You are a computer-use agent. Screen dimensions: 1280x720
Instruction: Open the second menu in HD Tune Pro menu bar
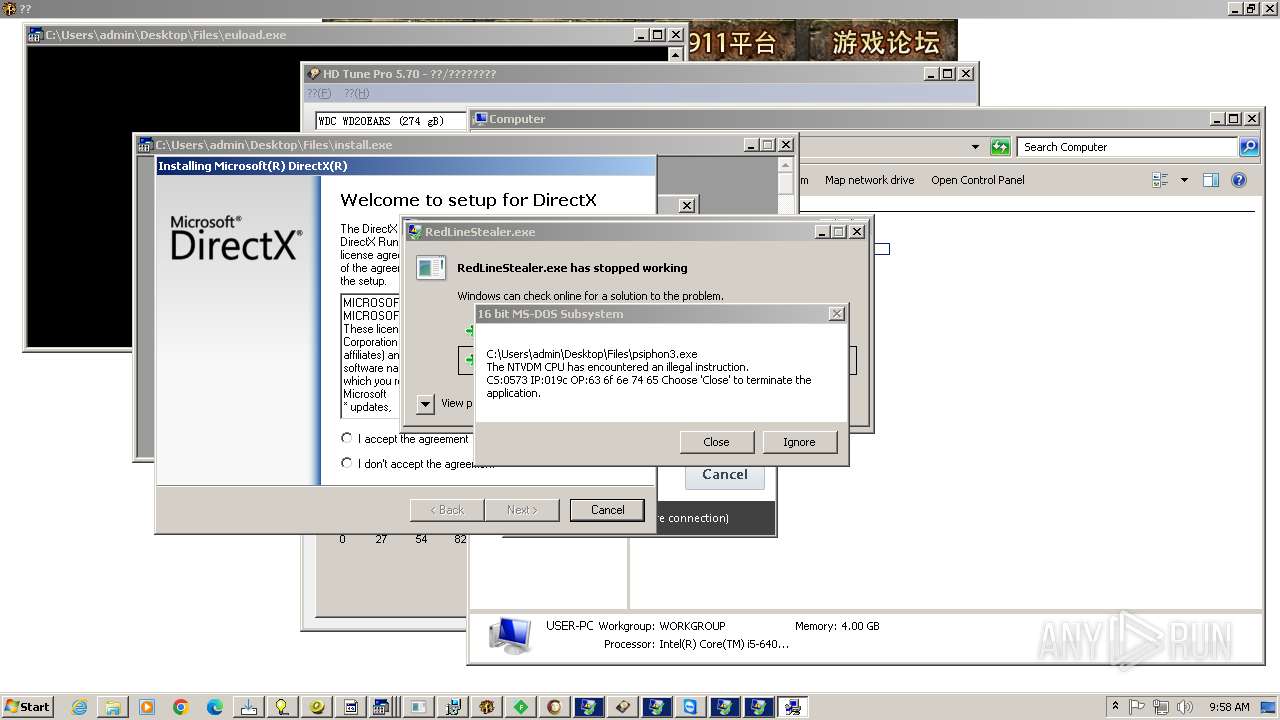(x=356, y=93)
